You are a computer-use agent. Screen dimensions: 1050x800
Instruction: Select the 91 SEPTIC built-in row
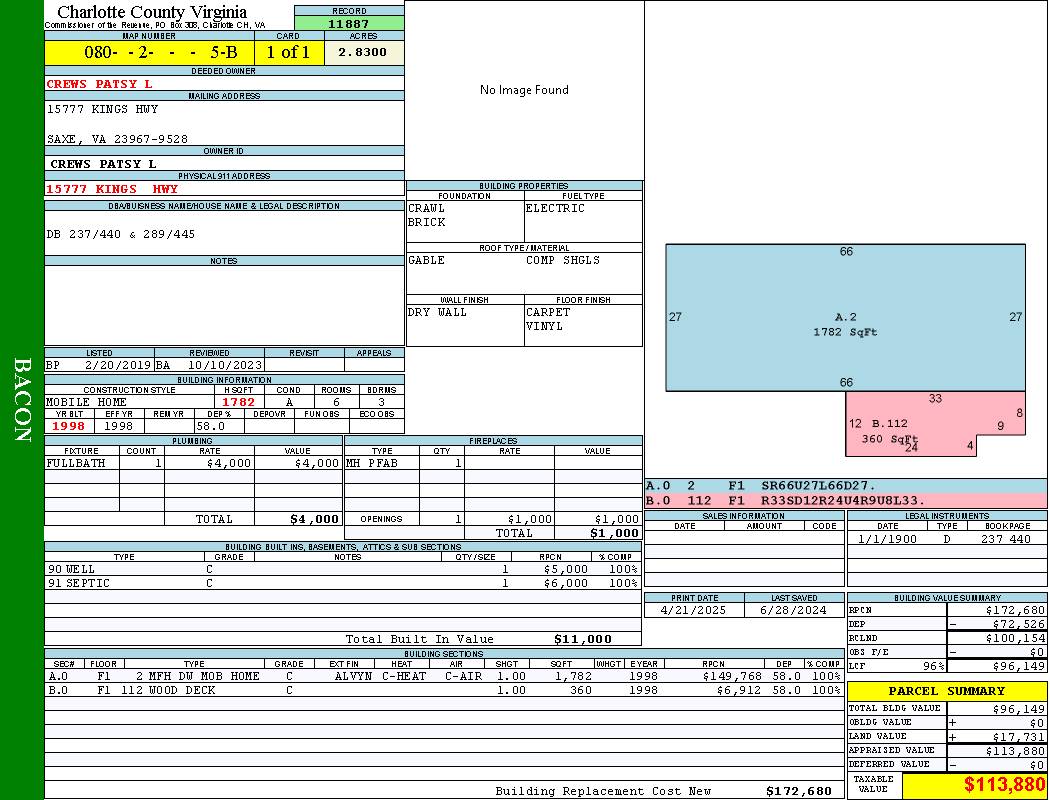pyautogui.click(x=342, y=583)
